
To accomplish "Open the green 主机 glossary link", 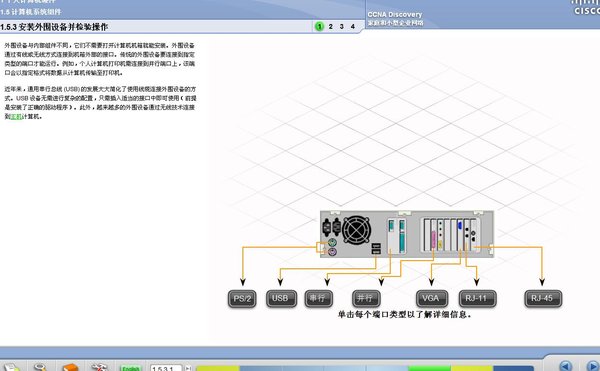I will [16, 117].
